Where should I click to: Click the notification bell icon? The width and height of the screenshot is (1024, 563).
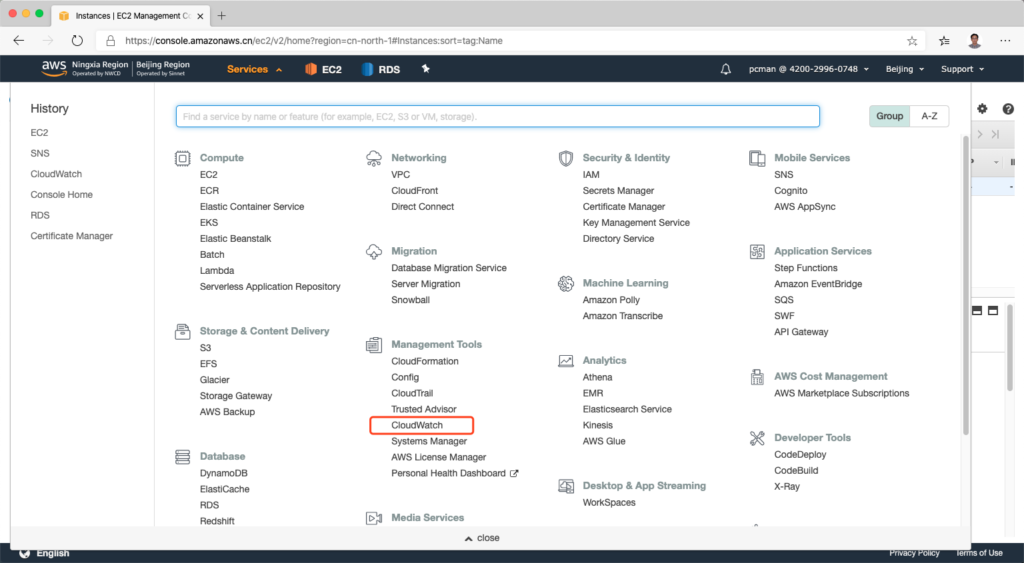coord(726,69)
